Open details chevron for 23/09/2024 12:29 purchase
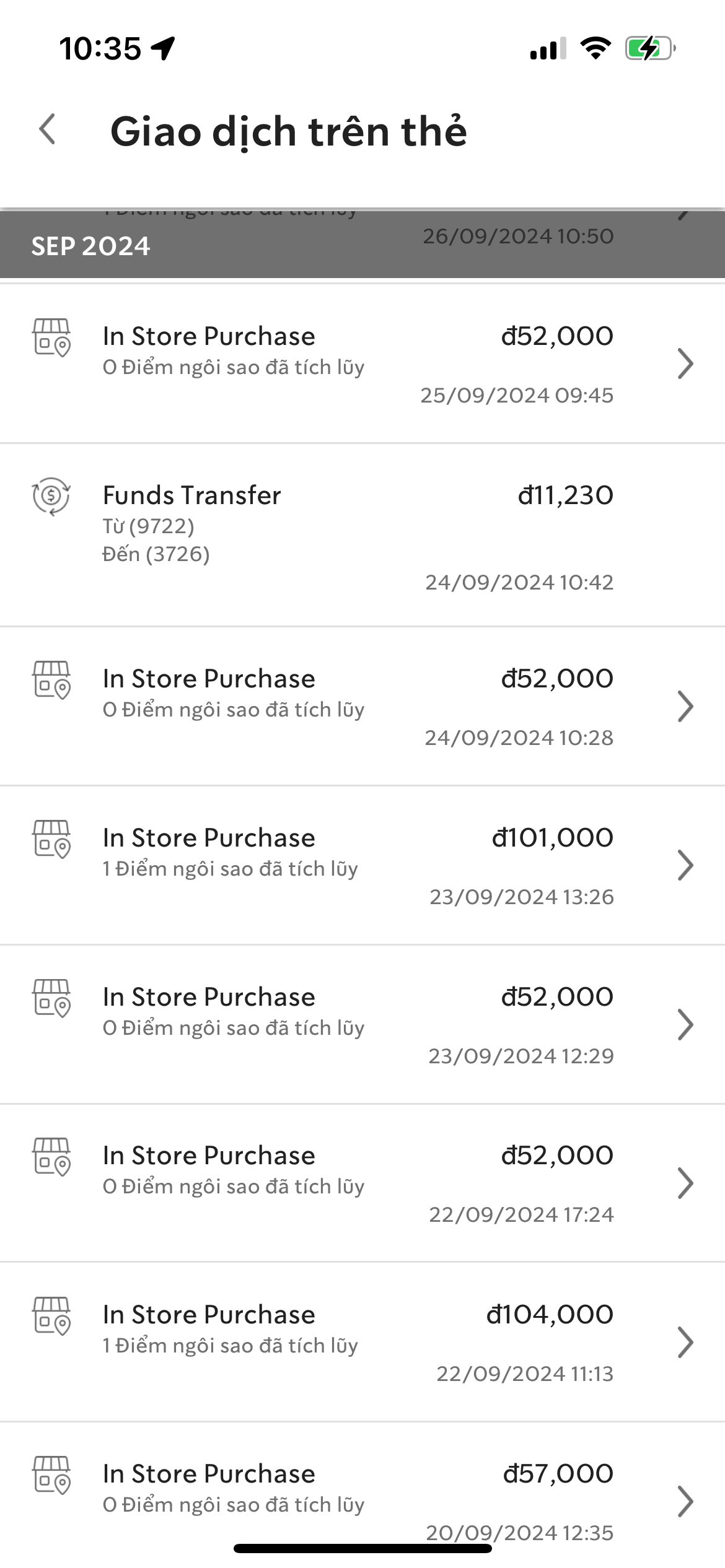 pos(685,1025)
